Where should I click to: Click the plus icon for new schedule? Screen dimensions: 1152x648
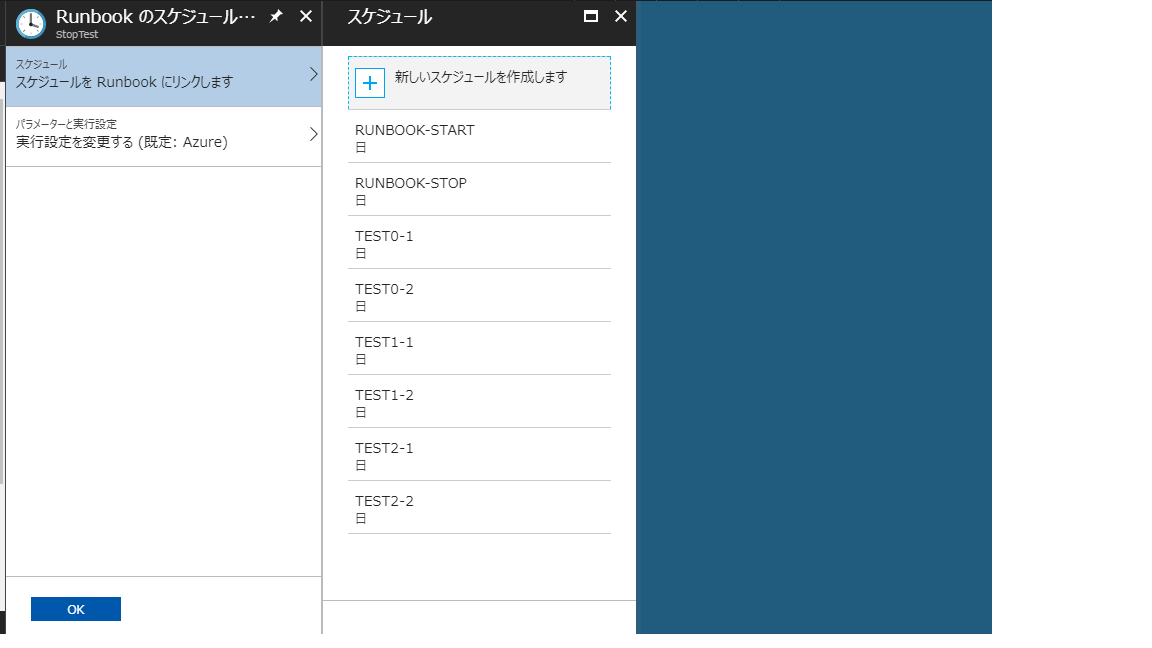tap(370, 83)
